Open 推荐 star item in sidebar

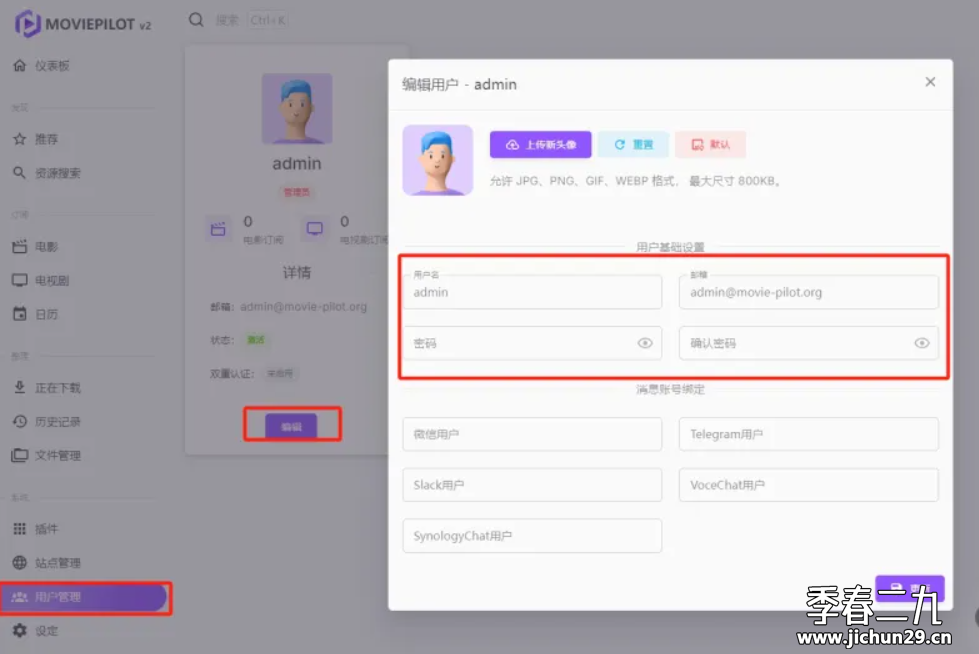pos(46,139)
